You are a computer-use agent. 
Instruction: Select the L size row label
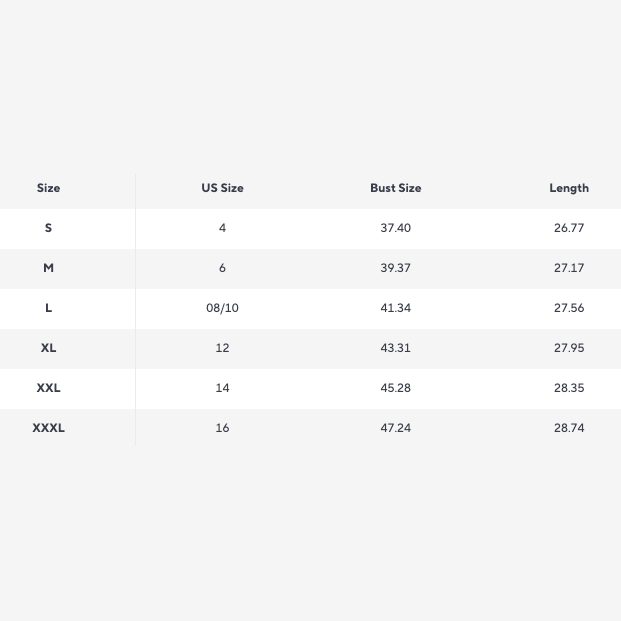pos(48,308)
